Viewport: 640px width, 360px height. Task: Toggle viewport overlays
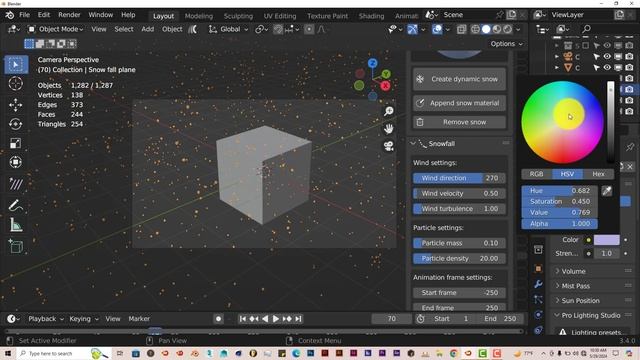437,29
